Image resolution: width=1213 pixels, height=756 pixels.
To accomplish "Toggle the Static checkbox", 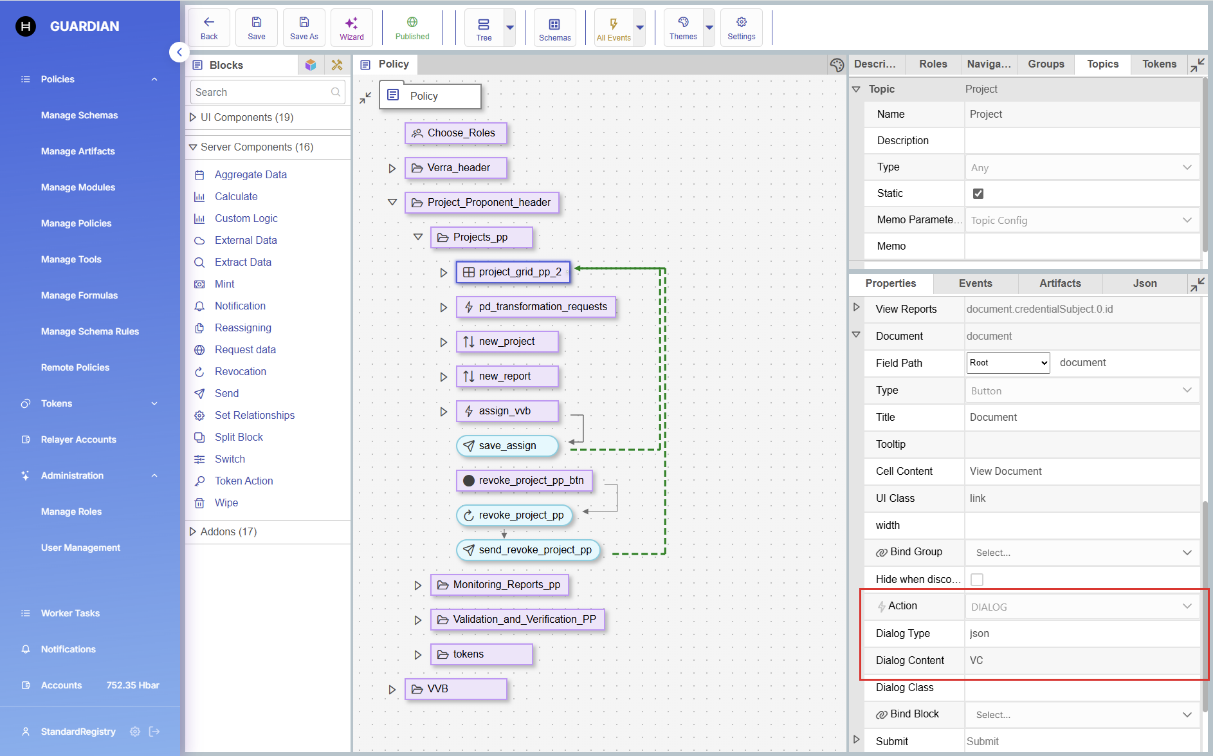I will [978, 194].
